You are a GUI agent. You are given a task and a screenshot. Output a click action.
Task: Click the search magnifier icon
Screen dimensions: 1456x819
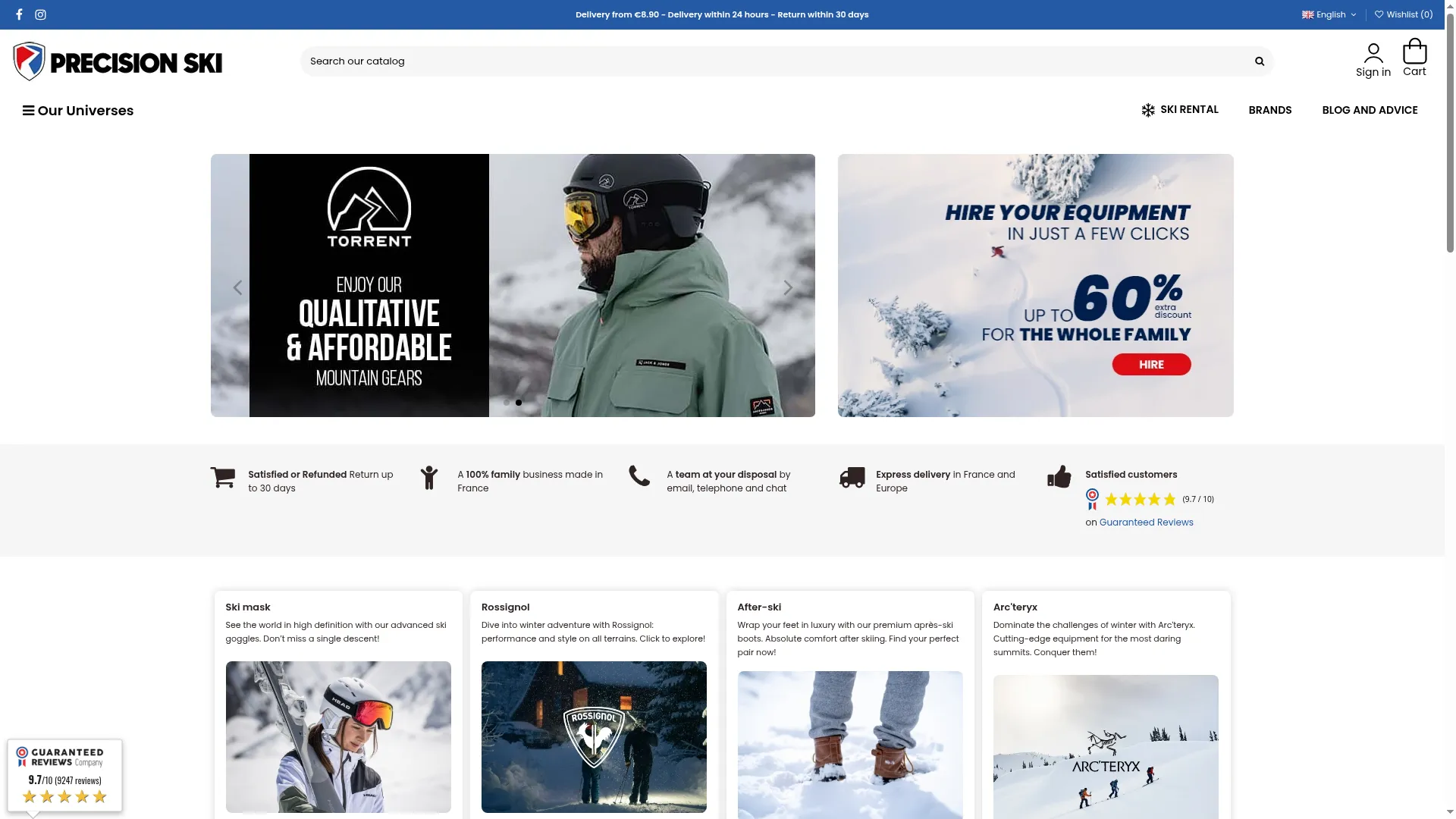[x=1260, y=61]
